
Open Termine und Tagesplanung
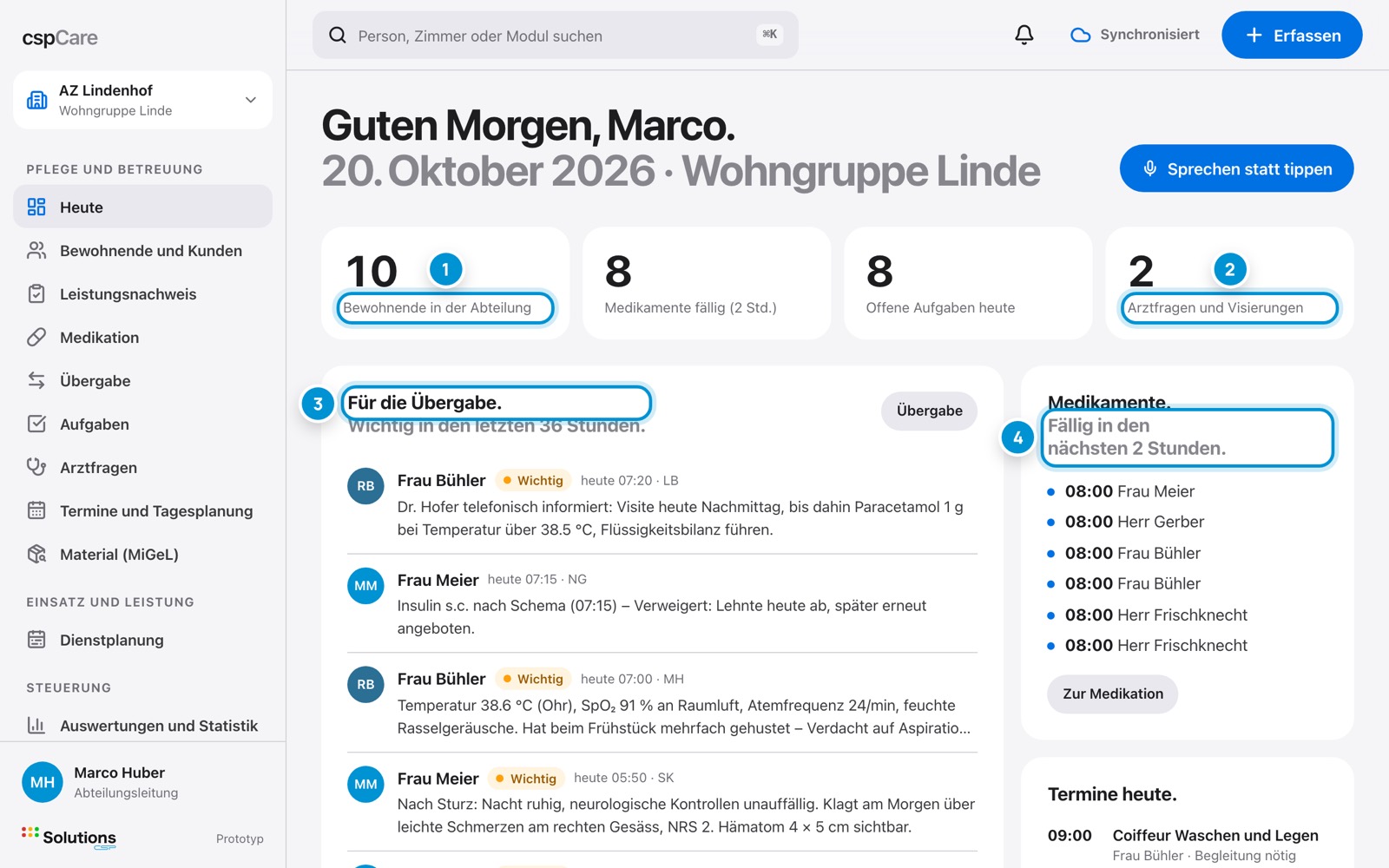pos(142,510)
